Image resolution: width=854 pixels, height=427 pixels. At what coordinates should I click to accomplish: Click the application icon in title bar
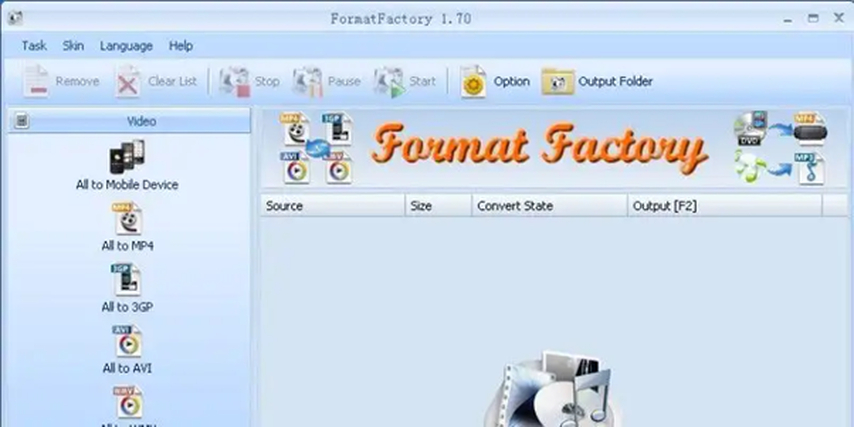(15, 19)
